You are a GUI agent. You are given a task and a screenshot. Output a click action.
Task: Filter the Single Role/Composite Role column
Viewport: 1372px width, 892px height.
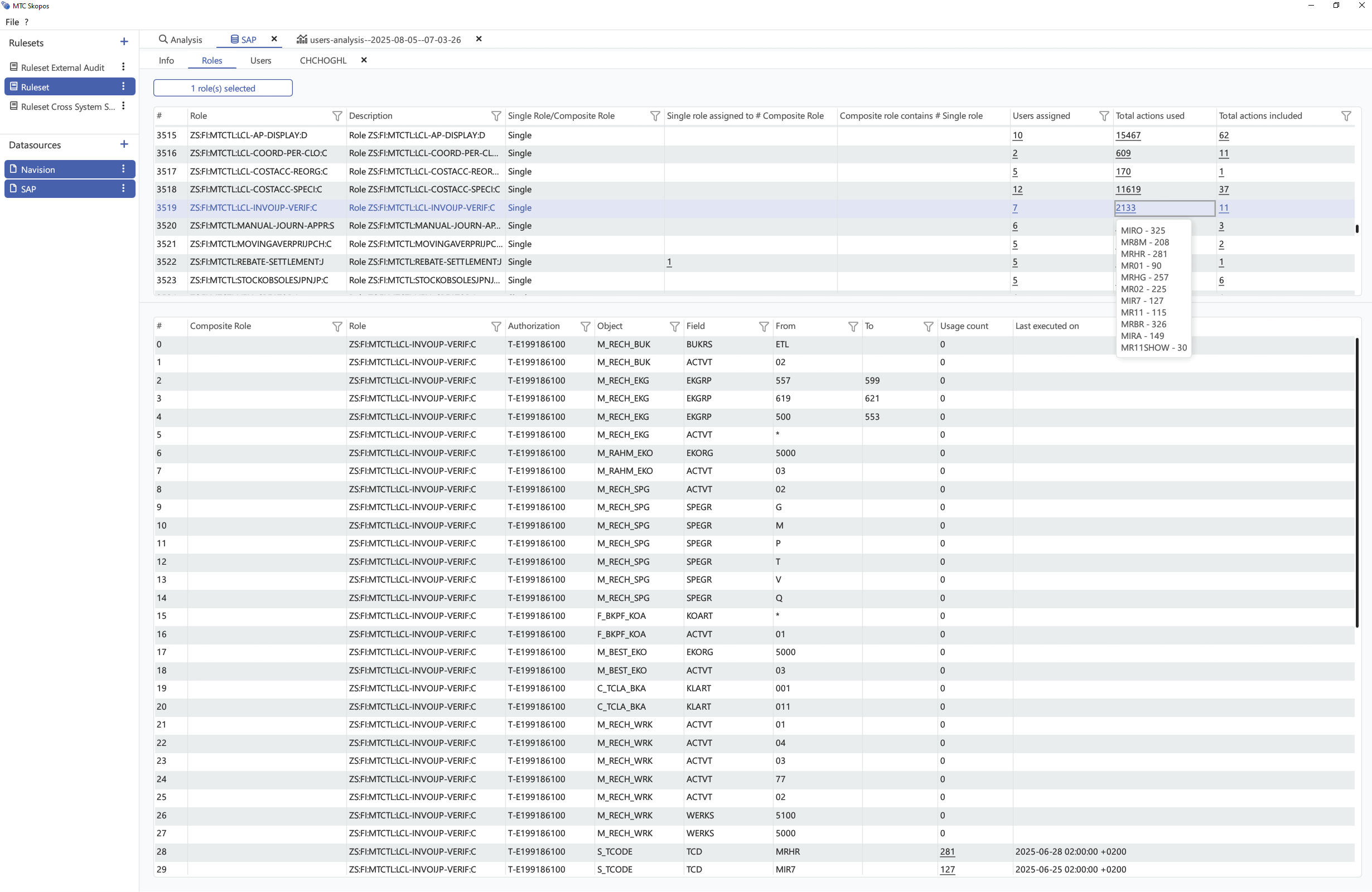(655, 116)
